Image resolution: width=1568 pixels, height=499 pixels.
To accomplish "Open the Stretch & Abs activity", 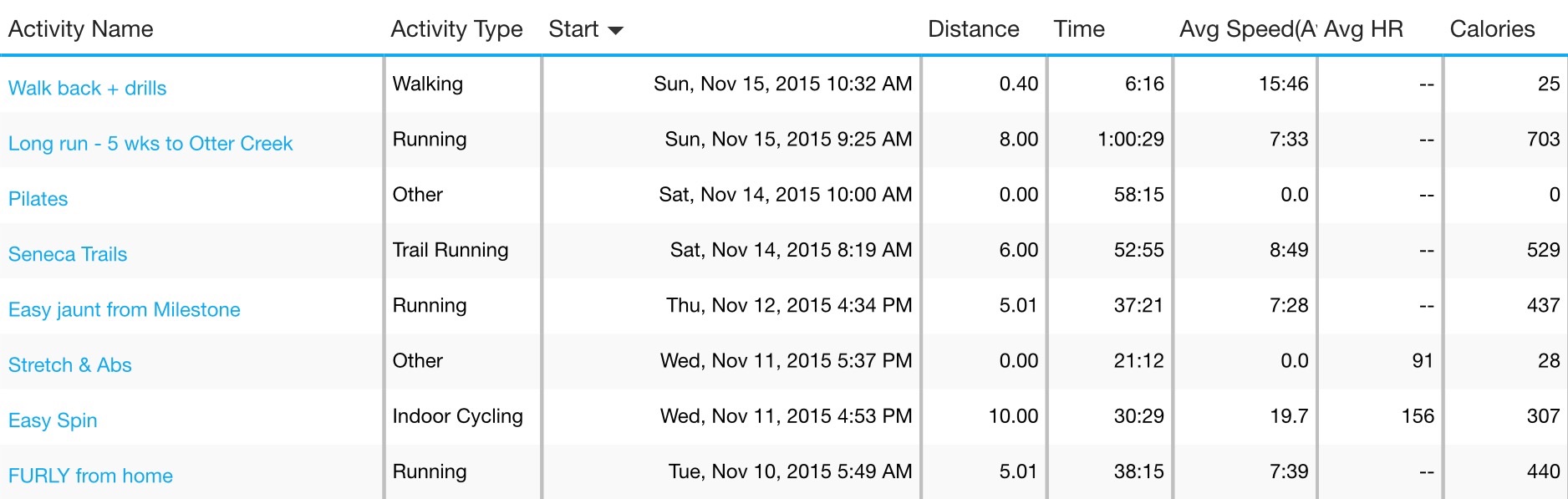I will (x=70, y=365).
